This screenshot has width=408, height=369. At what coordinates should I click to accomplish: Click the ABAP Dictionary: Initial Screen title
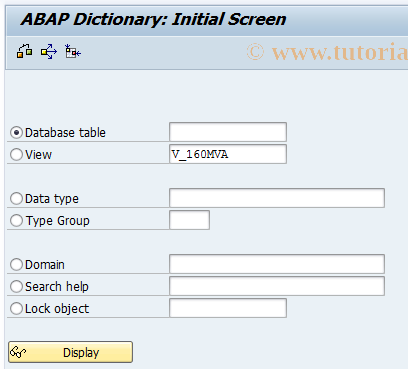point(153,19)
